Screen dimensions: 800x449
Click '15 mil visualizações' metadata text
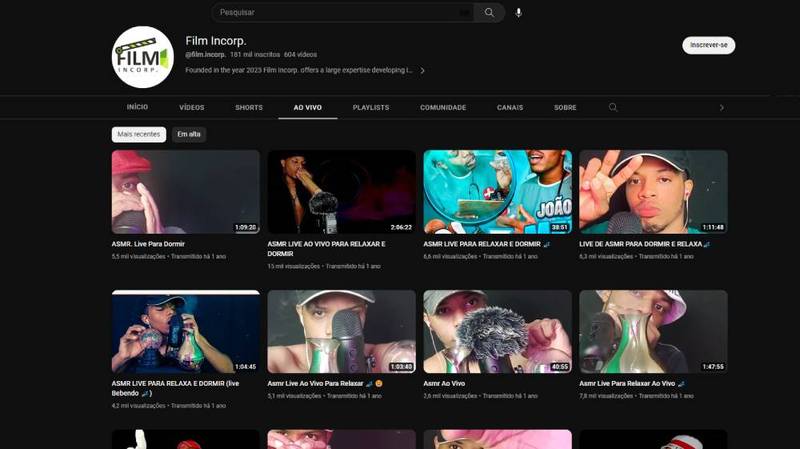pos(293,266)
